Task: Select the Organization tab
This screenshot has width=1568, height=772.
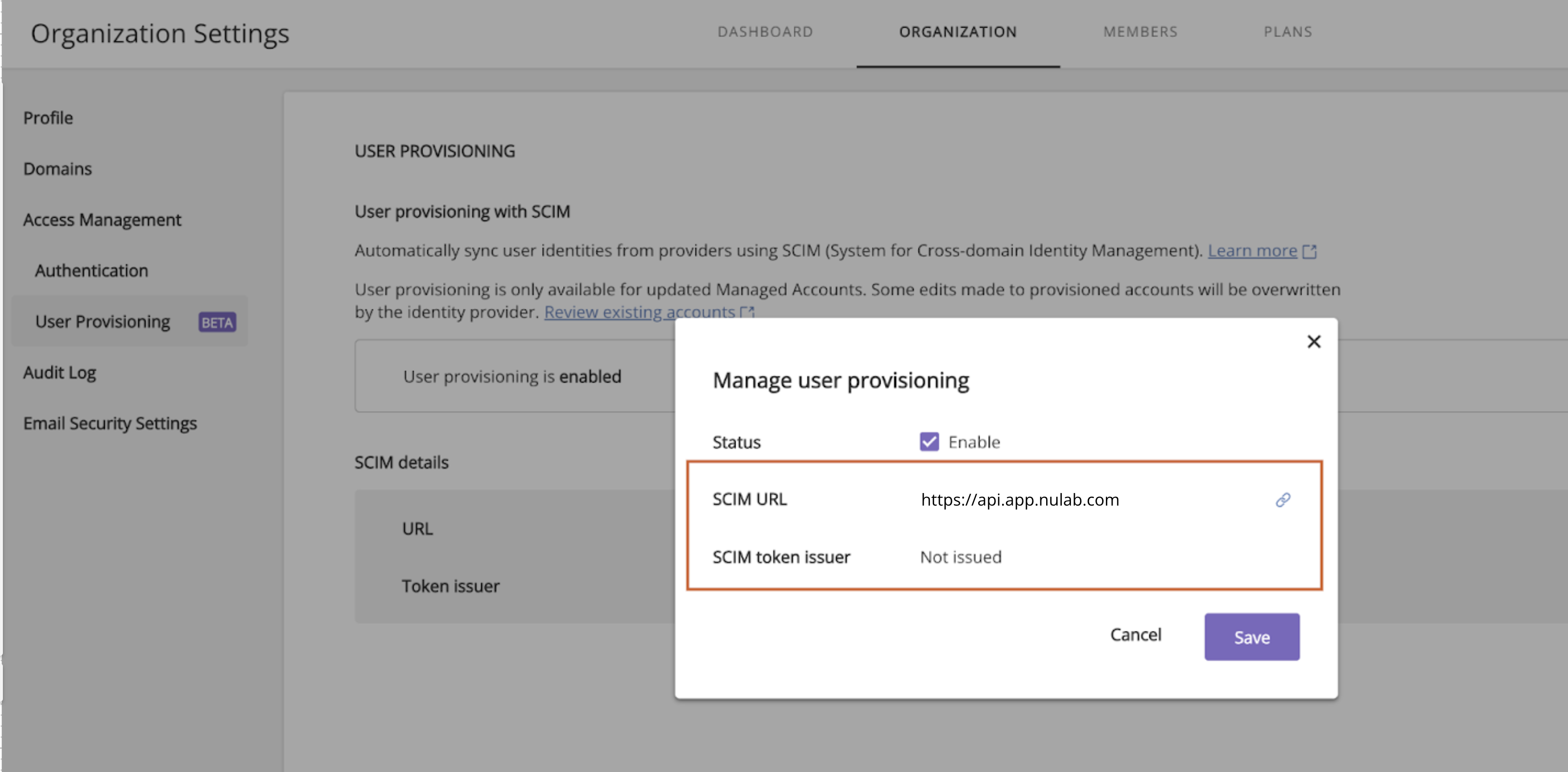Action: (x=958, y=32)
